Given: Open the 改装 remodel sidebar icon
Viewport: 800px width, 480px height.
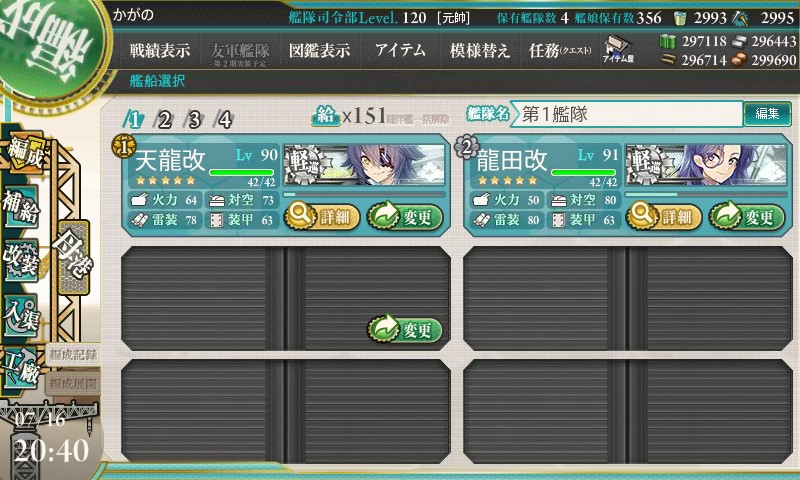Looking at the screenshot, I should (21, 260).
